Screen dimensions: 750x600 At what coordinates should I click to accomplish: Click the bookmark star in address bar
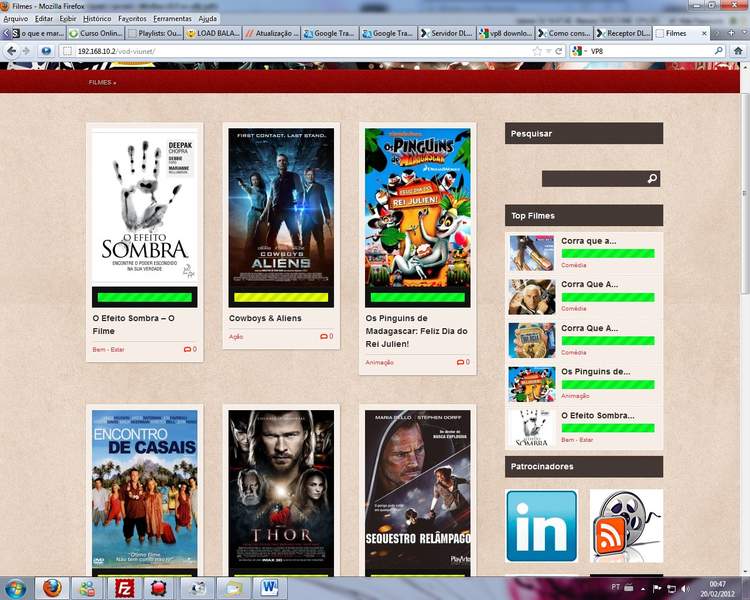tap(537, 51)
